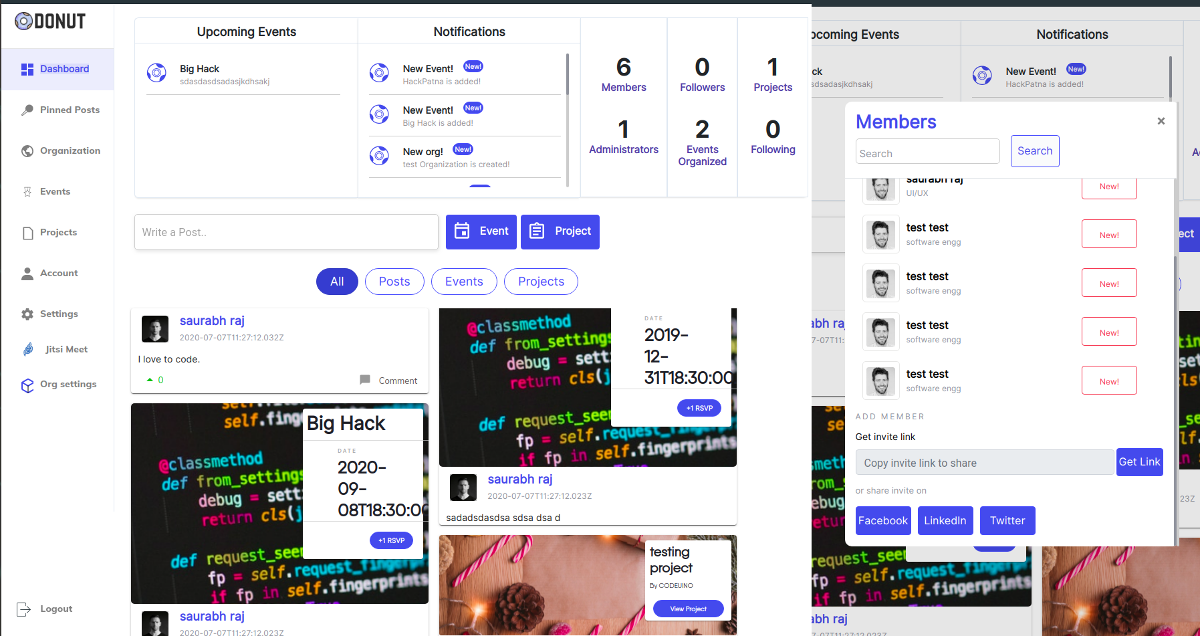Close the Members dialog with the X
1200x636 pixels.
click(x=1161, y=121)
